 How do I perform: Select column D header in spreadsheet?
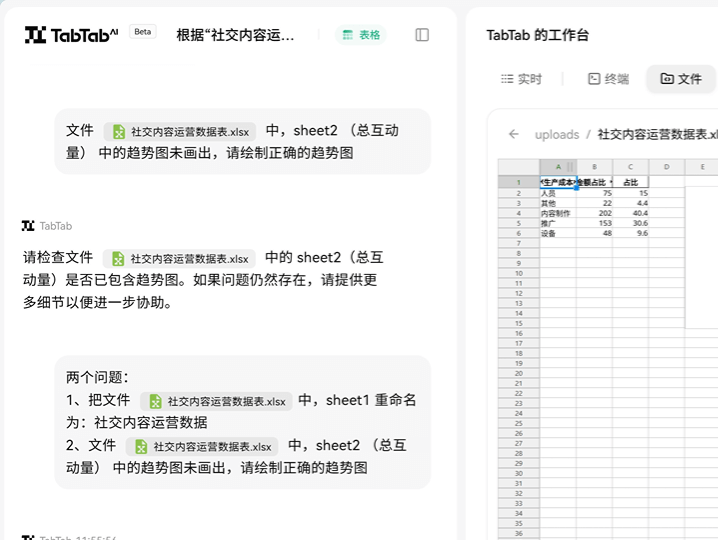click(x=666, y=167)
